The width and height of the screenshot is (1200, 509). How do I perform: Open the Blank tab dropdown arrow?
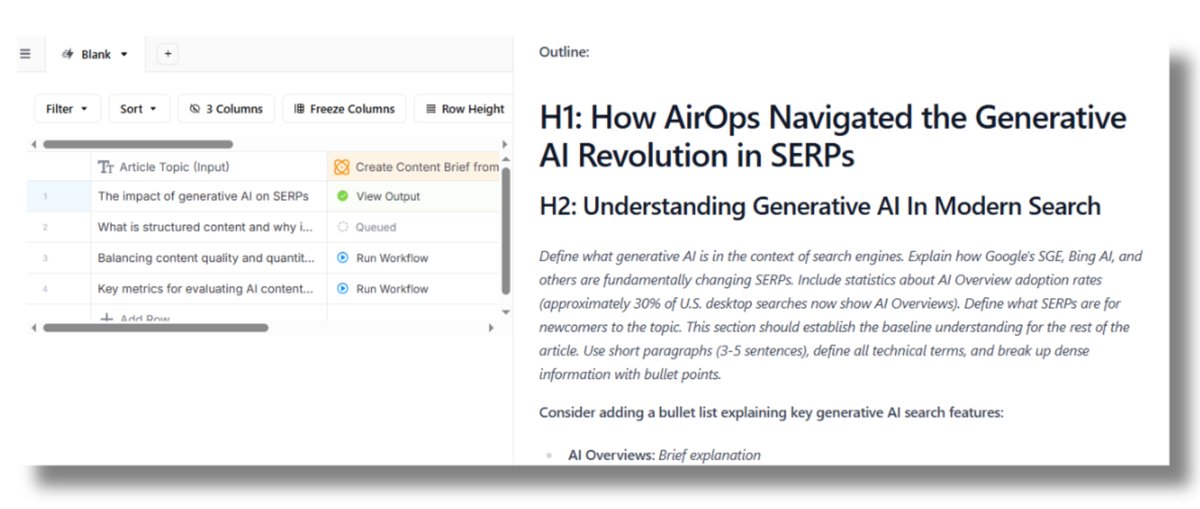[x=124, y=55]
